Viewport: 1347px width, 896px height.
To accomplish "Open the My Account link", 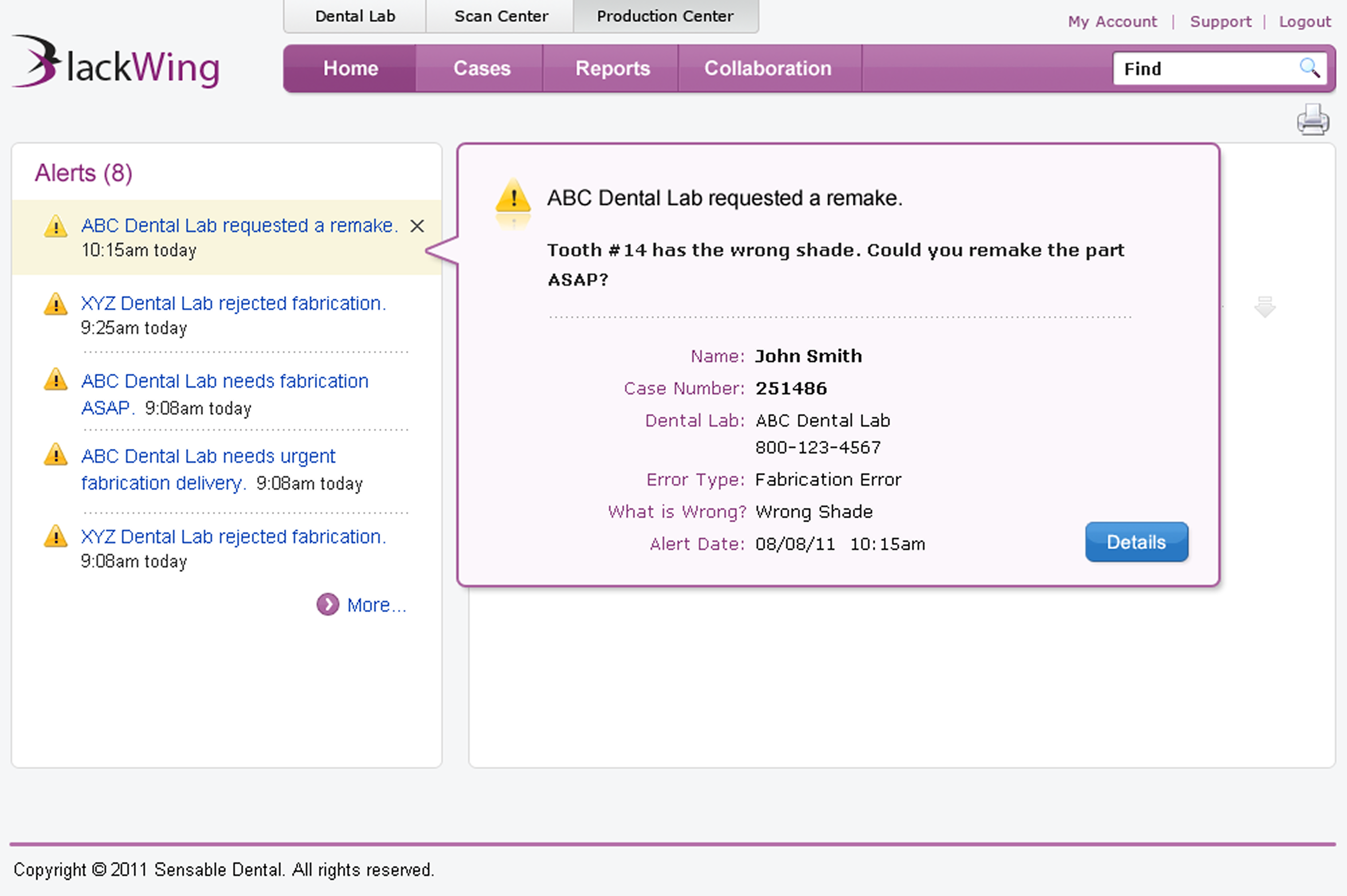I will [1112, 22].
